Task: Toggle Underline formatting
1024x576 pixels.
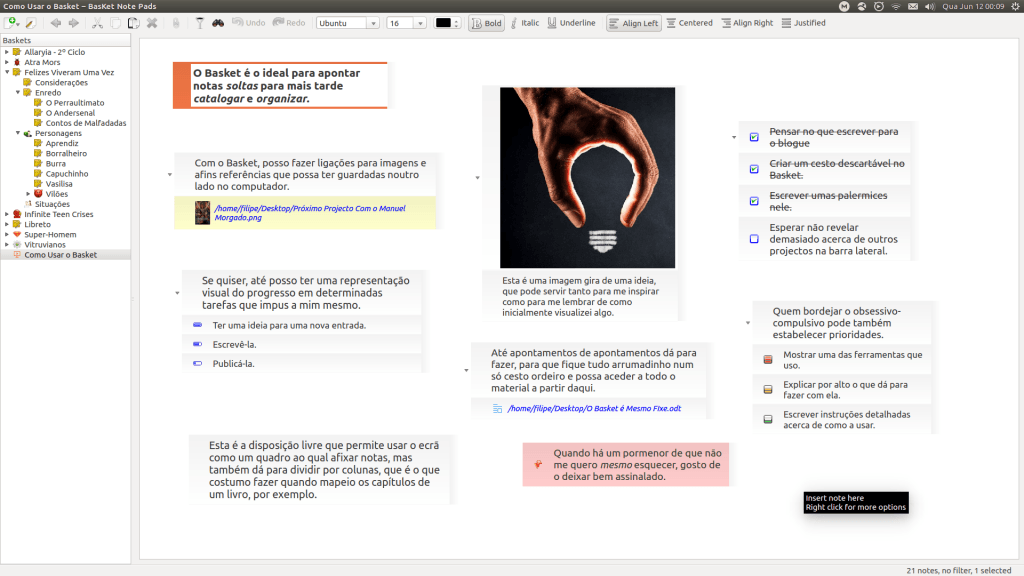Action: [571, 23]
